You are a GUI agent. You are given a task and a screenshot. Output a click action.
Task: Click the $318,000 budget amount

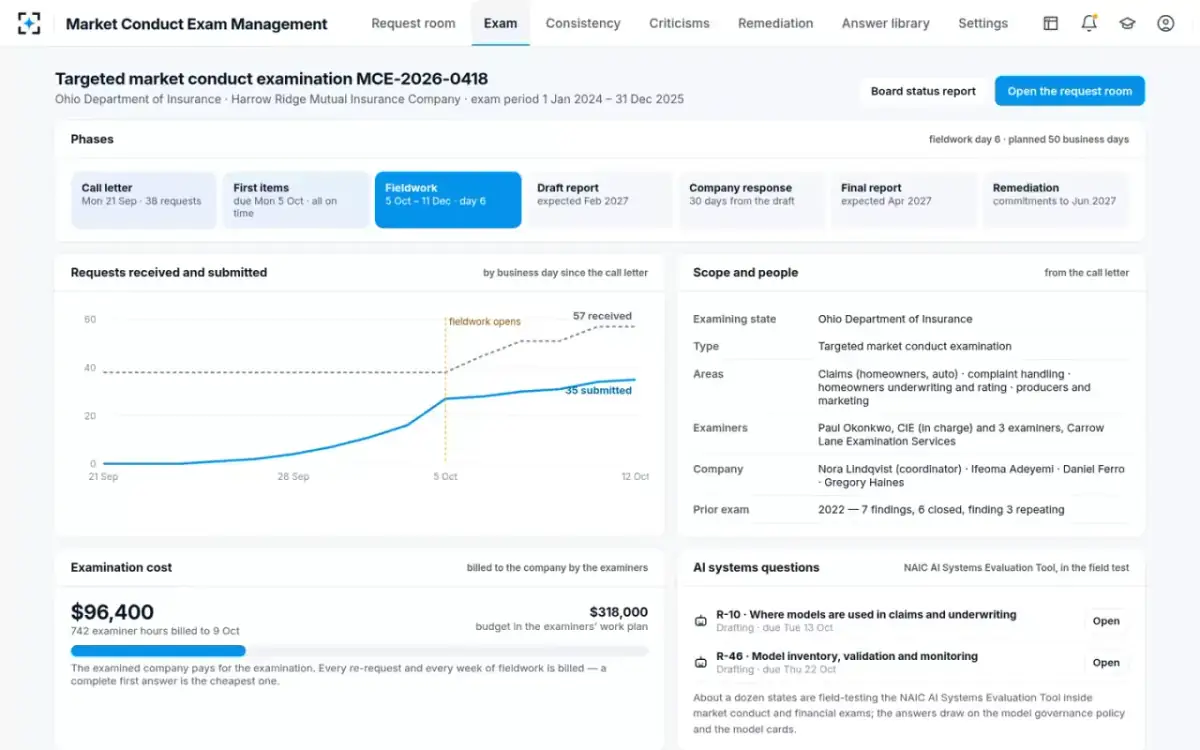click(619, 612)
